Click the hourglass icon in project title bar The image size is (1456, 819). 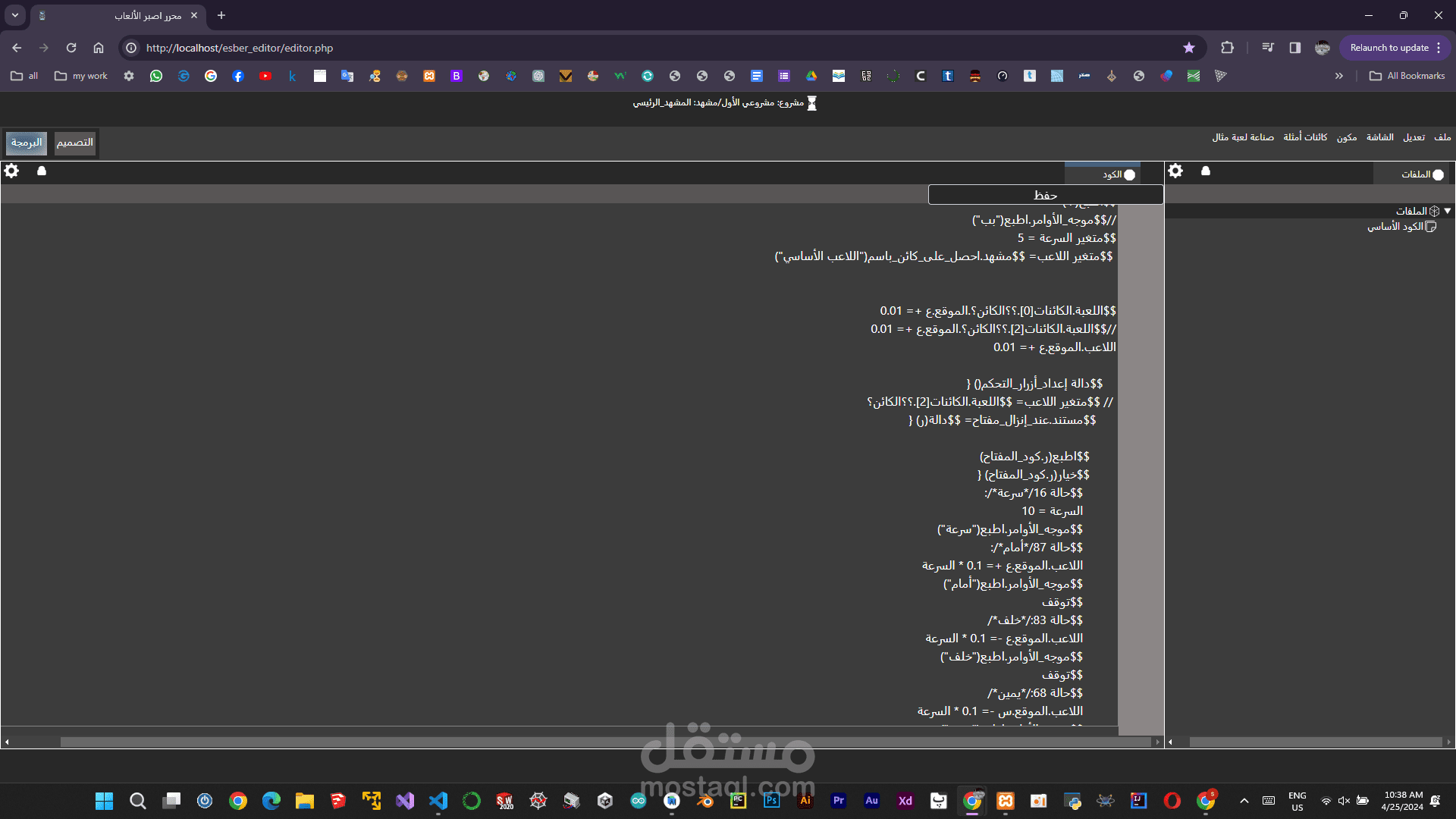pyautogui.click(x=812, y=103)
